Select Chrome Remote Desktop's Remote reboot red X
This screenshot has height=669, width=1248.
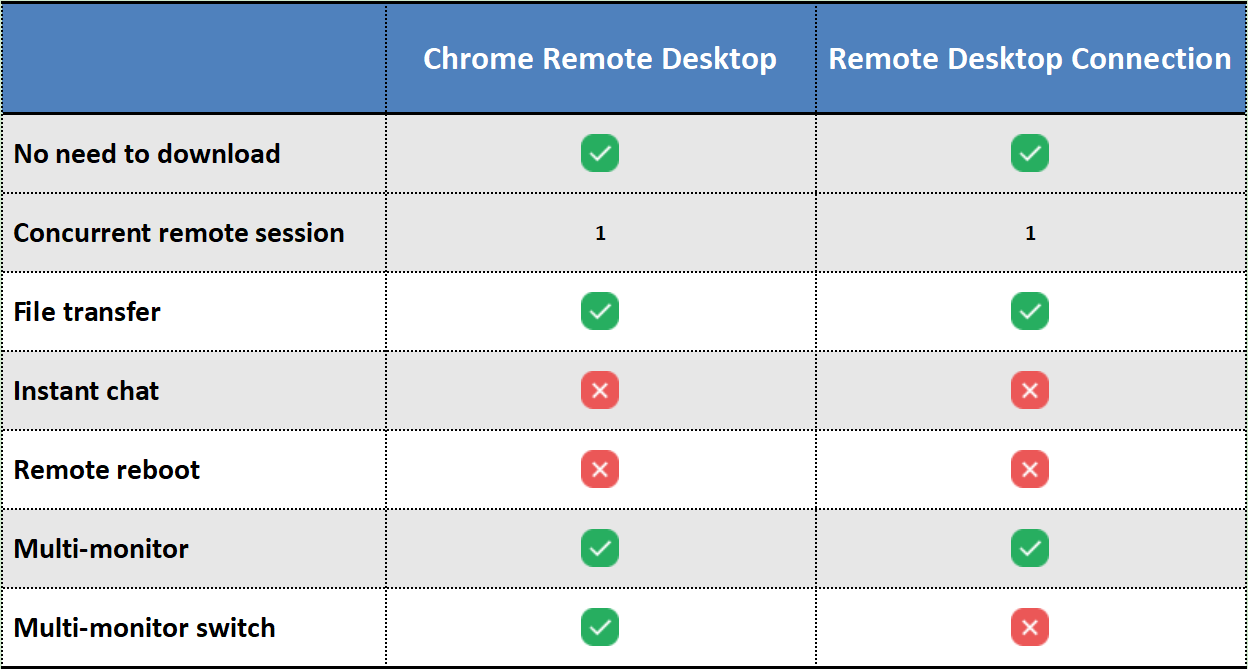(x=600, y=469)
